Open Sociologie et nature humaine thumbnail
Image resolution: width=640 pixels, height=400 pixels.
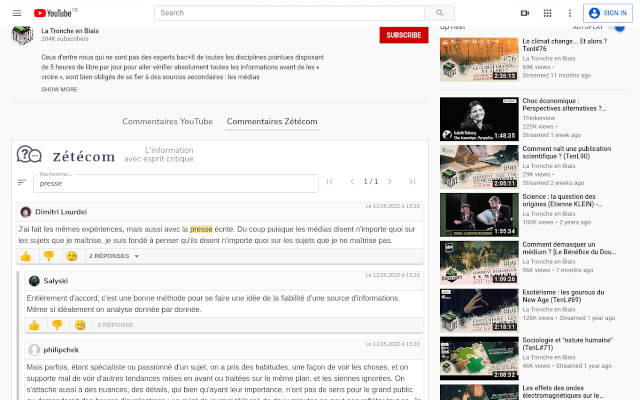[479, 358]
